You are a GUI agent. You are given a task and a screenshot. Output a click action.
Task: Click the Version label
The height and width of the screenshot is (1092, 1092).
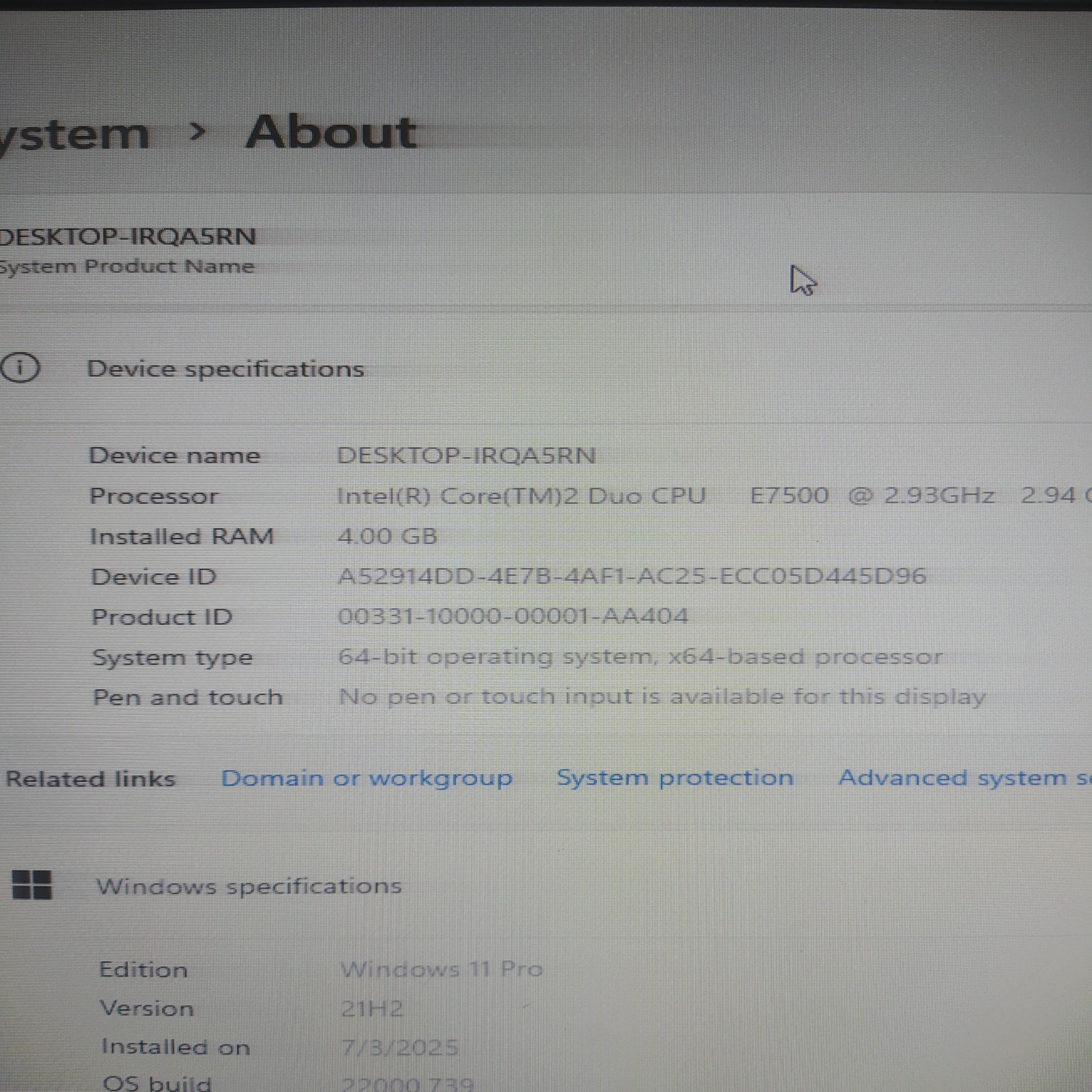(x=147, y=1009)
